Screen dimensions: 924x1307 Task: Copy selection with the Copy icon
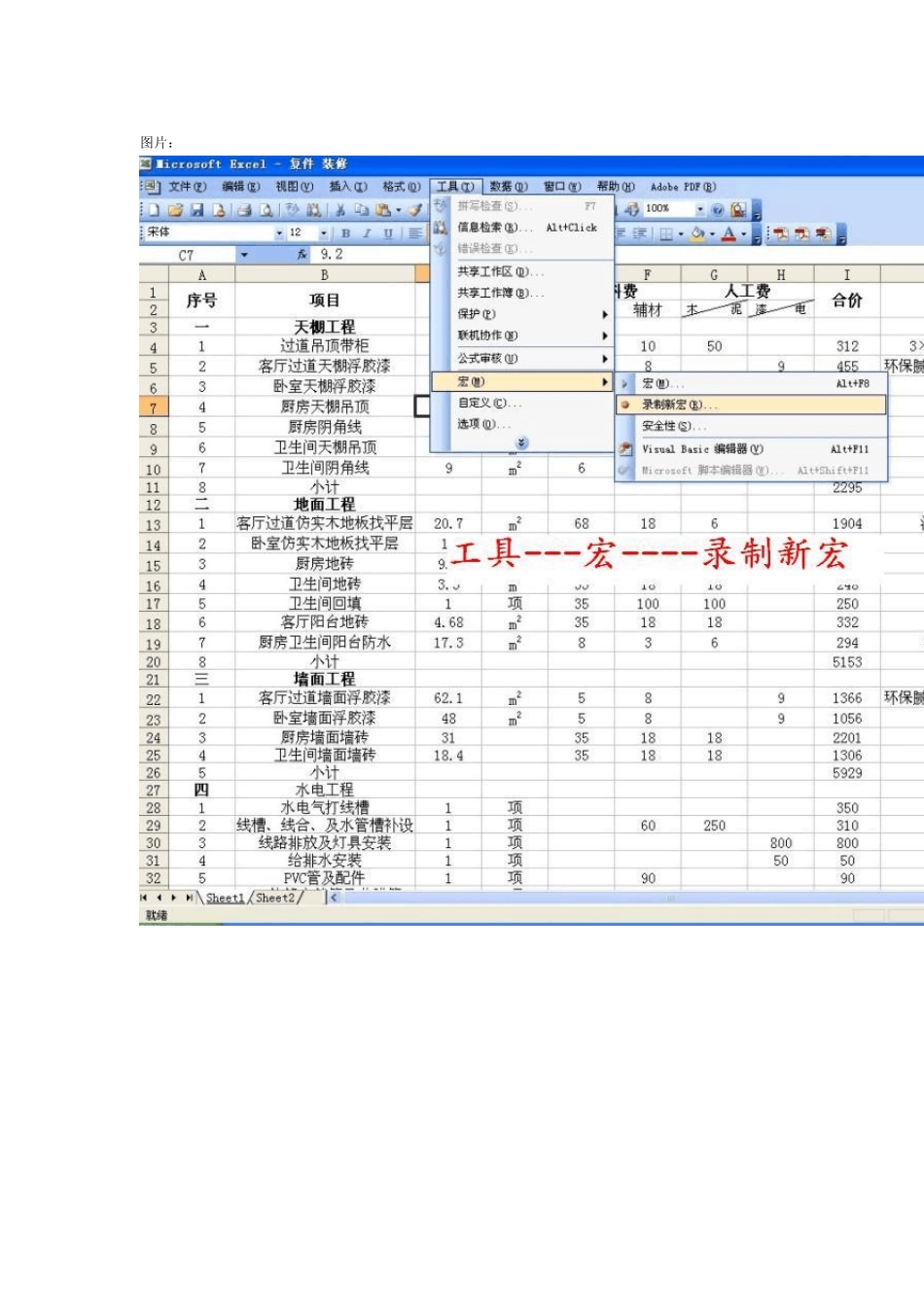(362, 210)
